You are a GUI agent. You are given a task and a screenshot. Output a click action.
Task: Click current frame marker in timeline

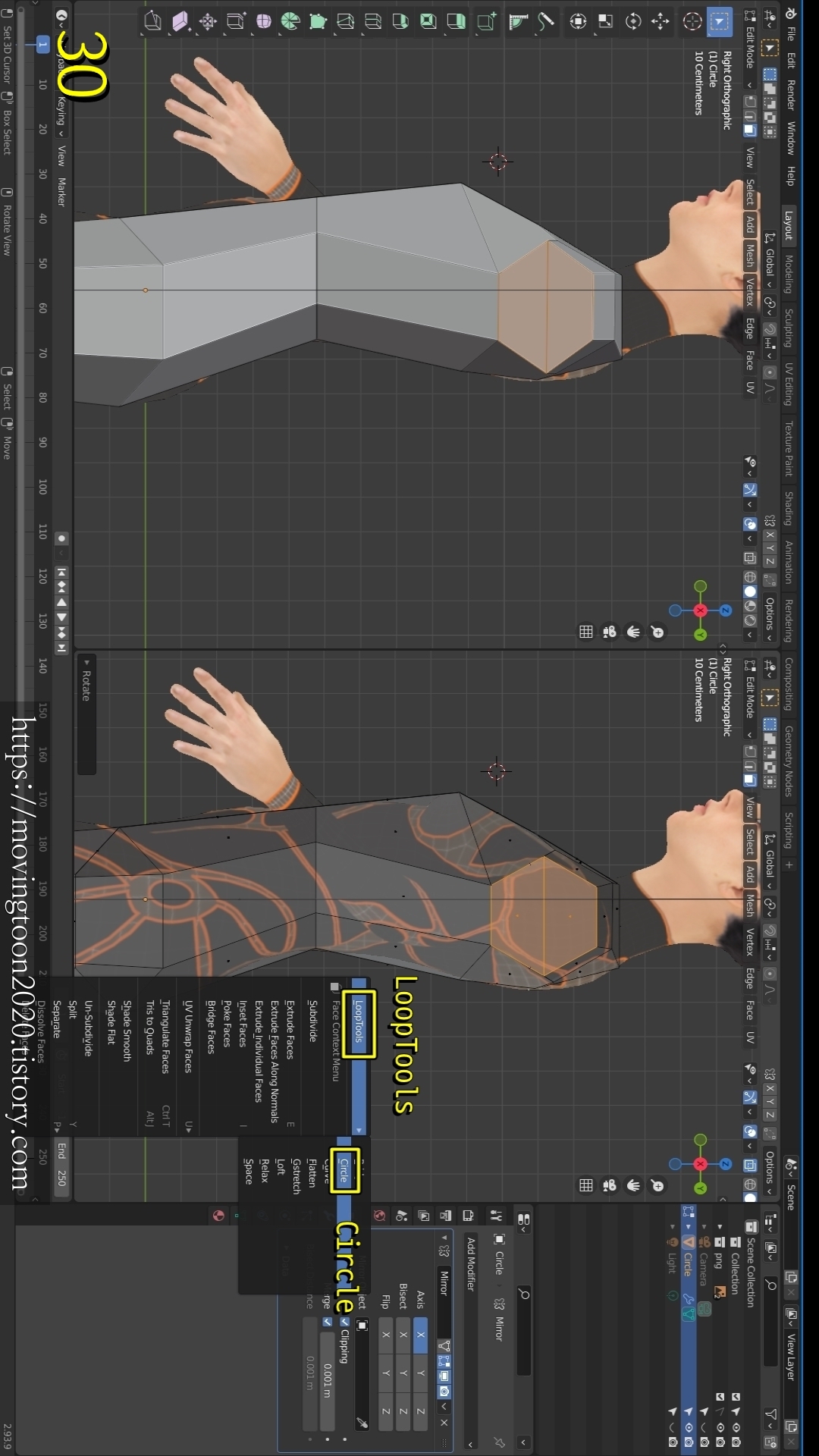(42, 45)
